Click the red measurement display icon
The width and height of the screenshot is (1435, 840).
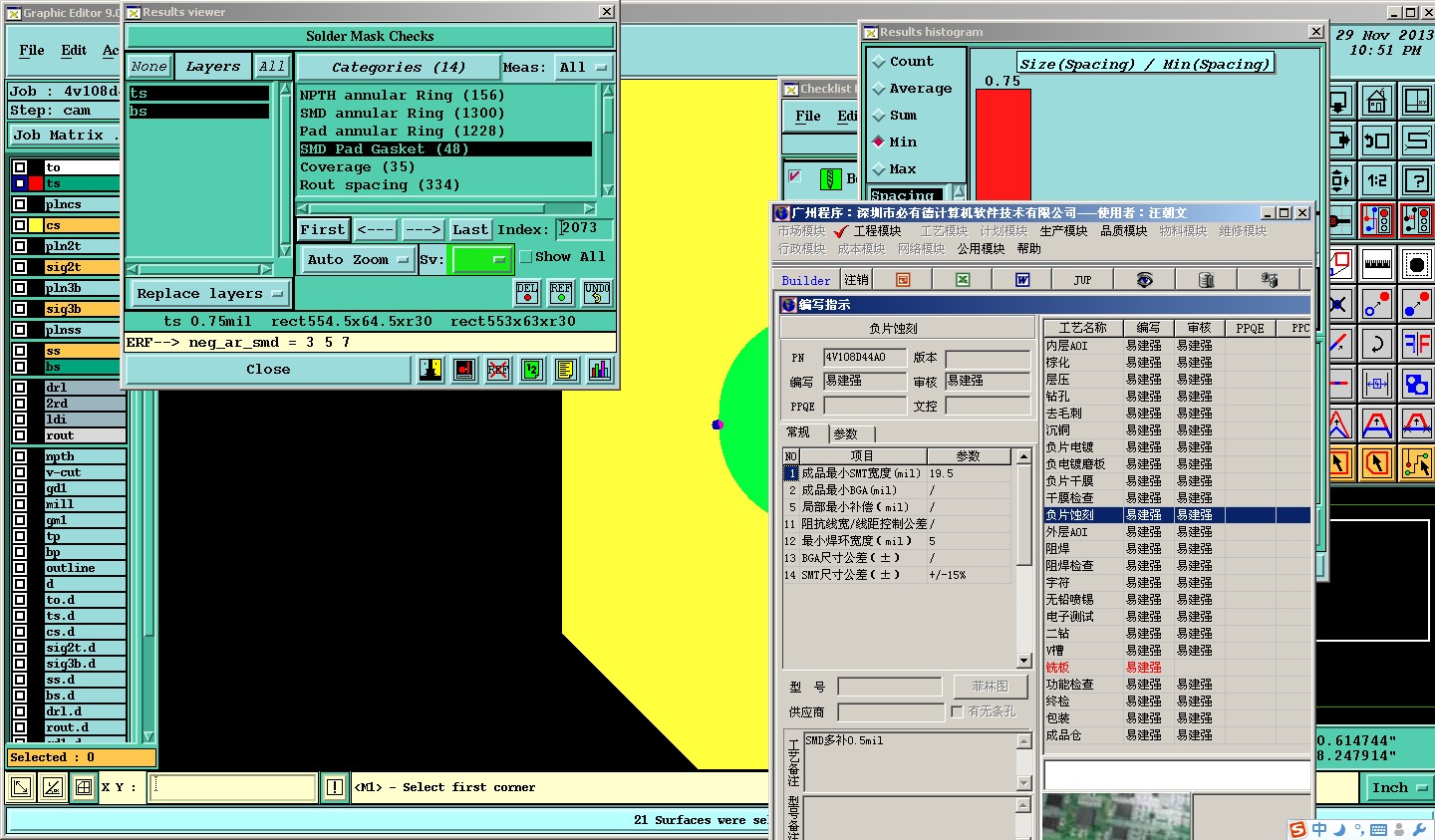click(x=464, y=370)
